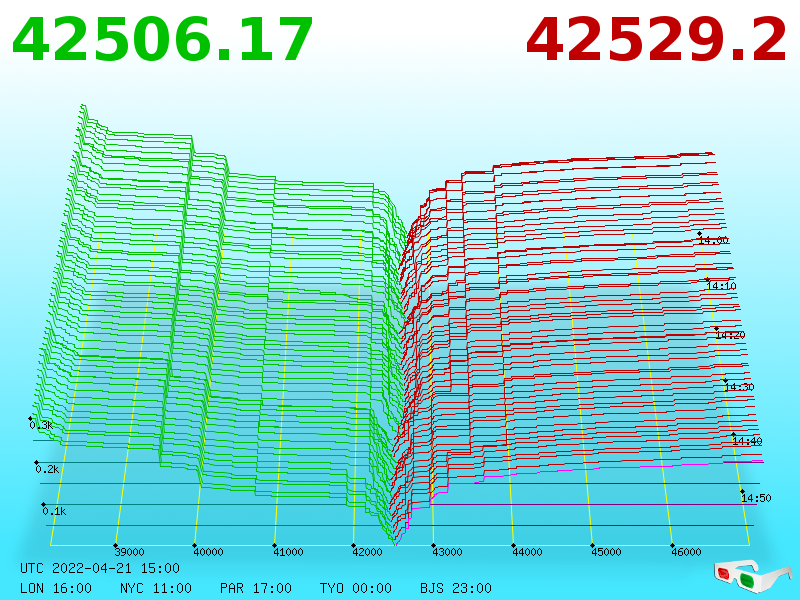Click the 0.1k depth axis label
800x600 pixels.
click(55, 511)
